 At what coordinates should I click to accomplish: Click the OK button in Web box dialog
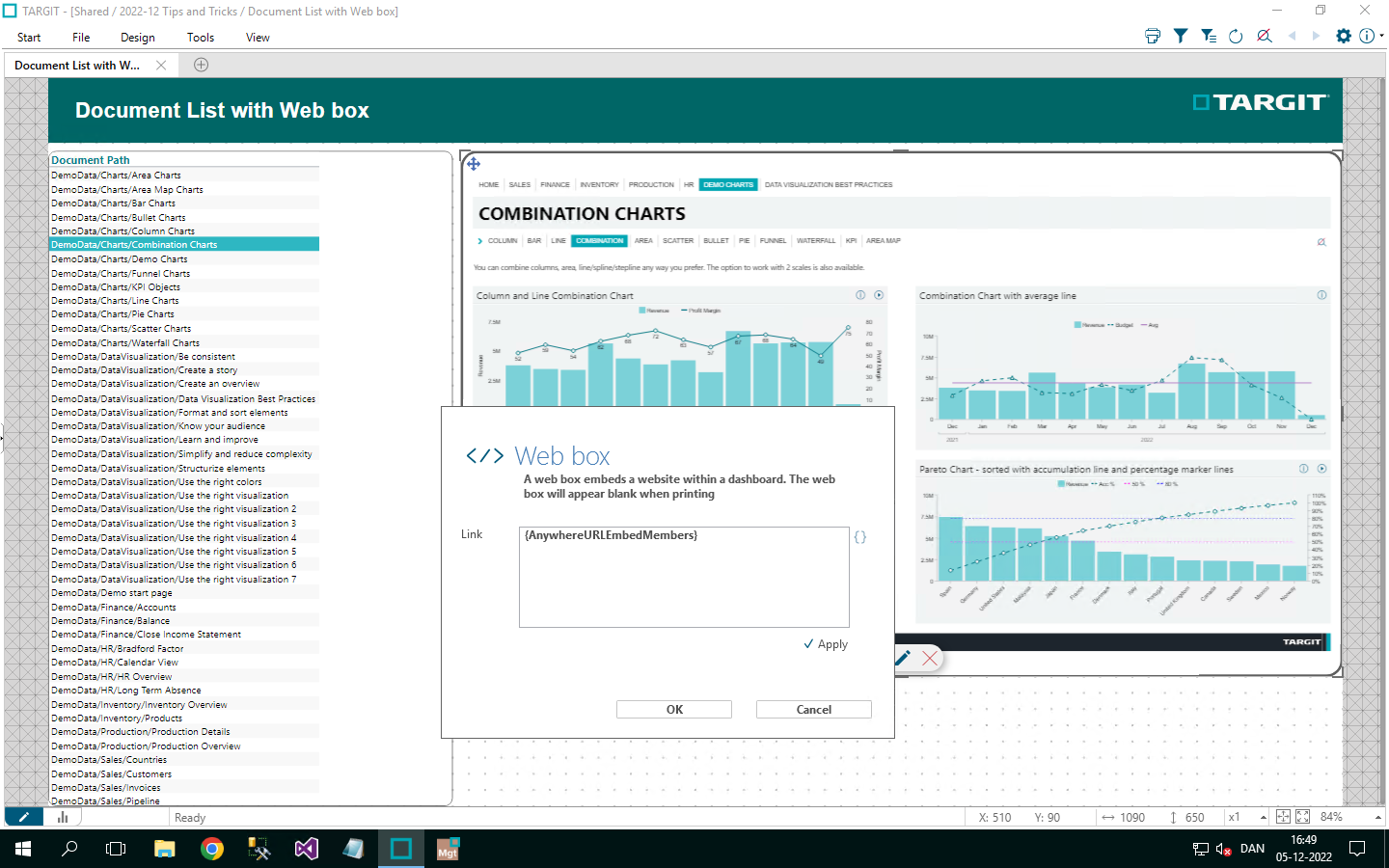coord(674,710)
